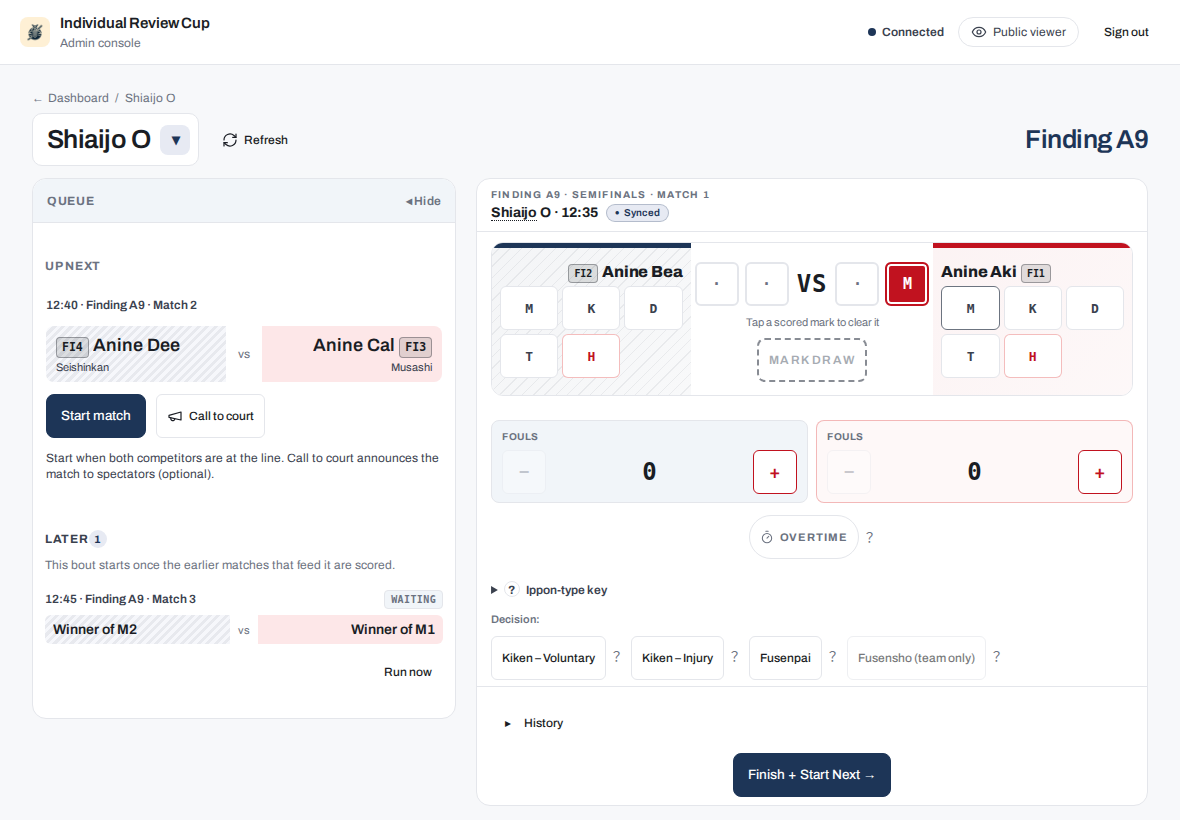This screenshot has height=820, width=1180.
Task: Open help for Kiken – Voluntary
Action: tap(616, 657)
